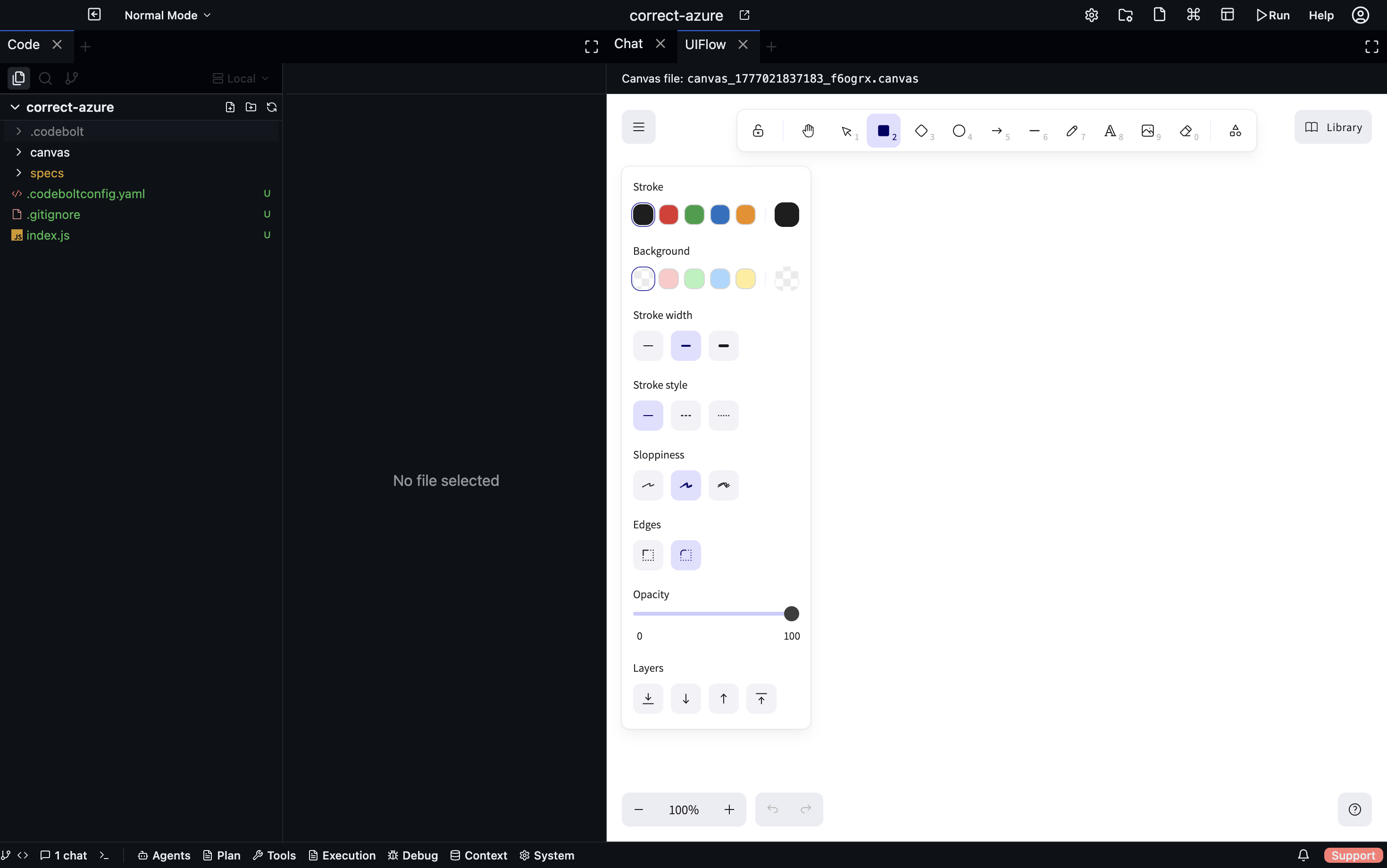Click the Support button
1387x868 pixels.
tap(1353, 855)
